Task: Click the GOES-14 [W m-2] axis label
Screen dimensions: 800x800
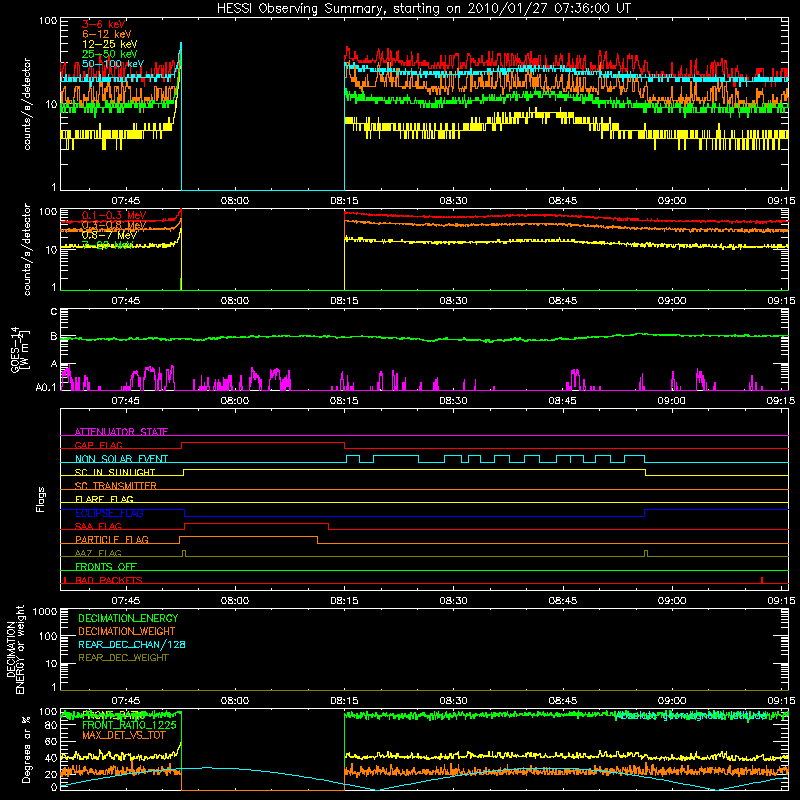Action: (19, 349)
